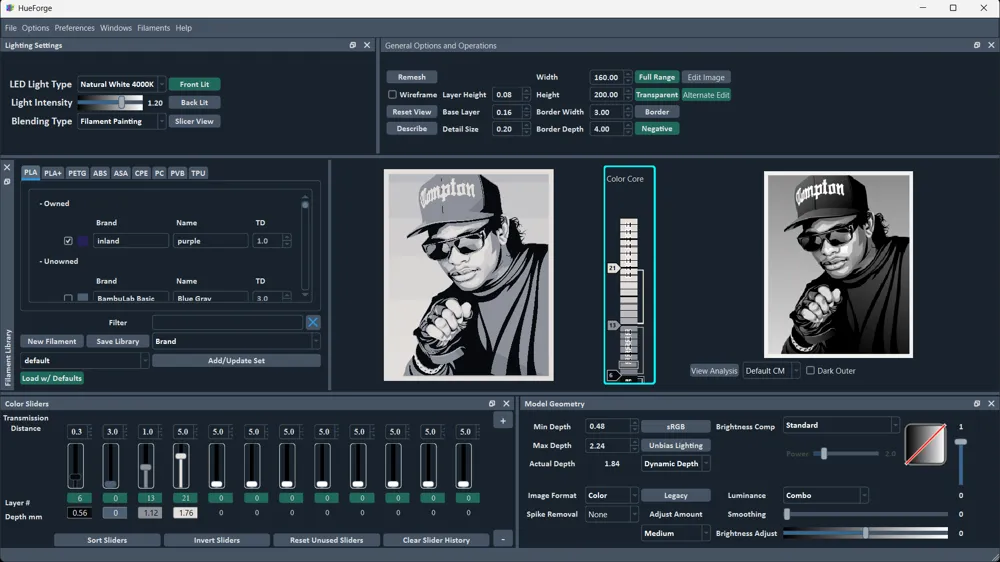The width and height of the screenshot is (1000, 562).
Task: Collapse the Owned filaments group
Action: 54,203
